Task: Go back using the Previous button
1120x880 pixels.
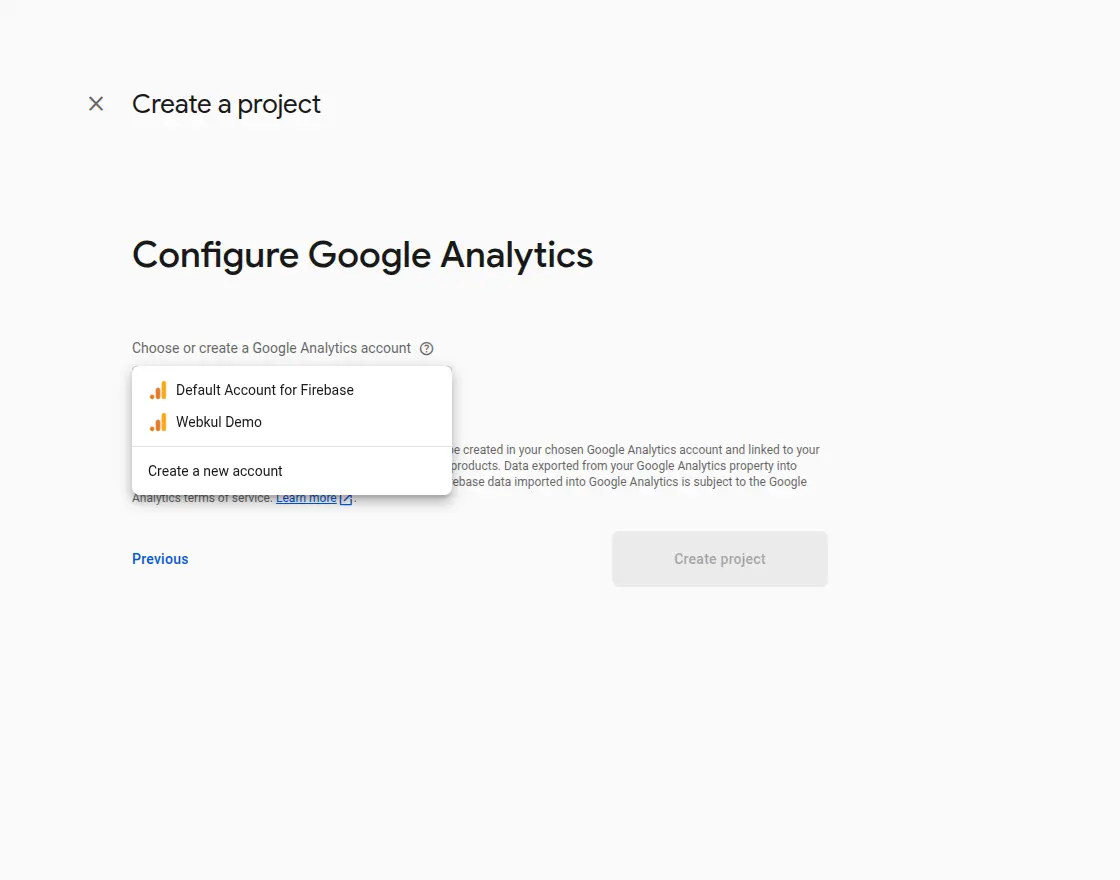Action: pos(160,559)
